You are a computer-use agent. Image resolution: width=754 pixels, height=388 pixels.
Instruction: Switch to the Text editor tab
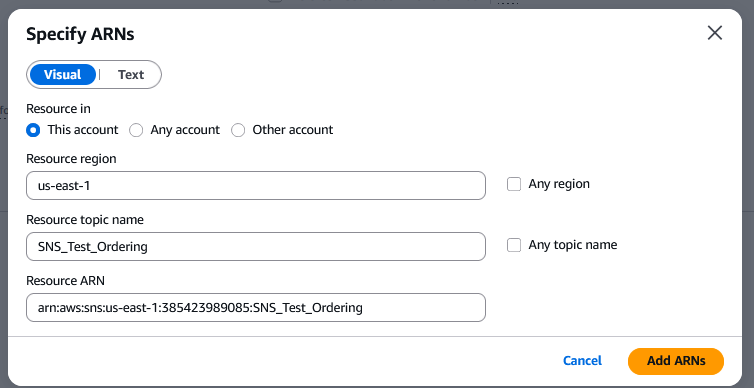pyautogui.click(x=131, y=75)
